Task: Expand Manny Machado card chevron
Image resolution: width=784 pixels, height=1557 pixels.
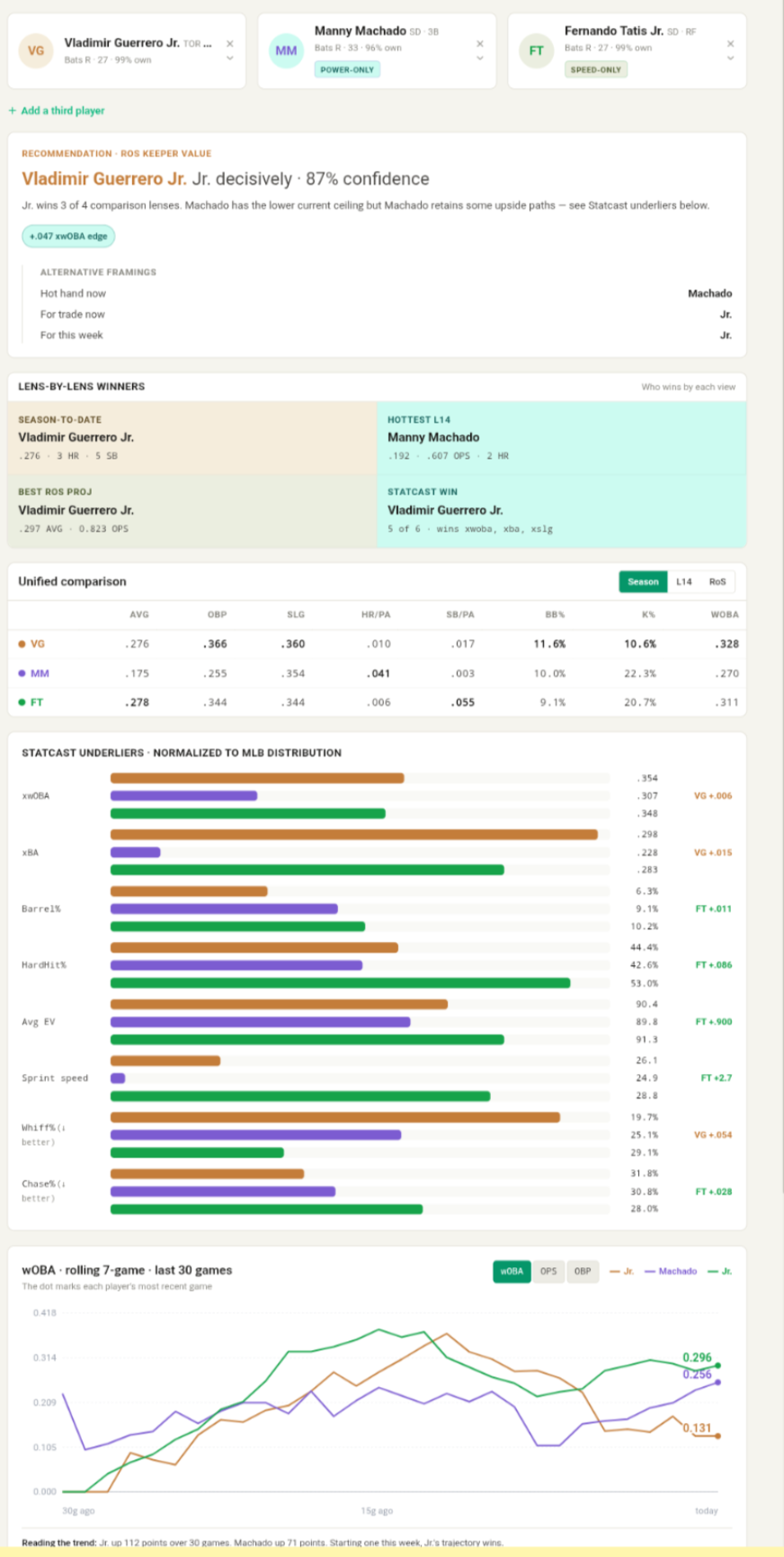Action: click(x=480, y=58)
